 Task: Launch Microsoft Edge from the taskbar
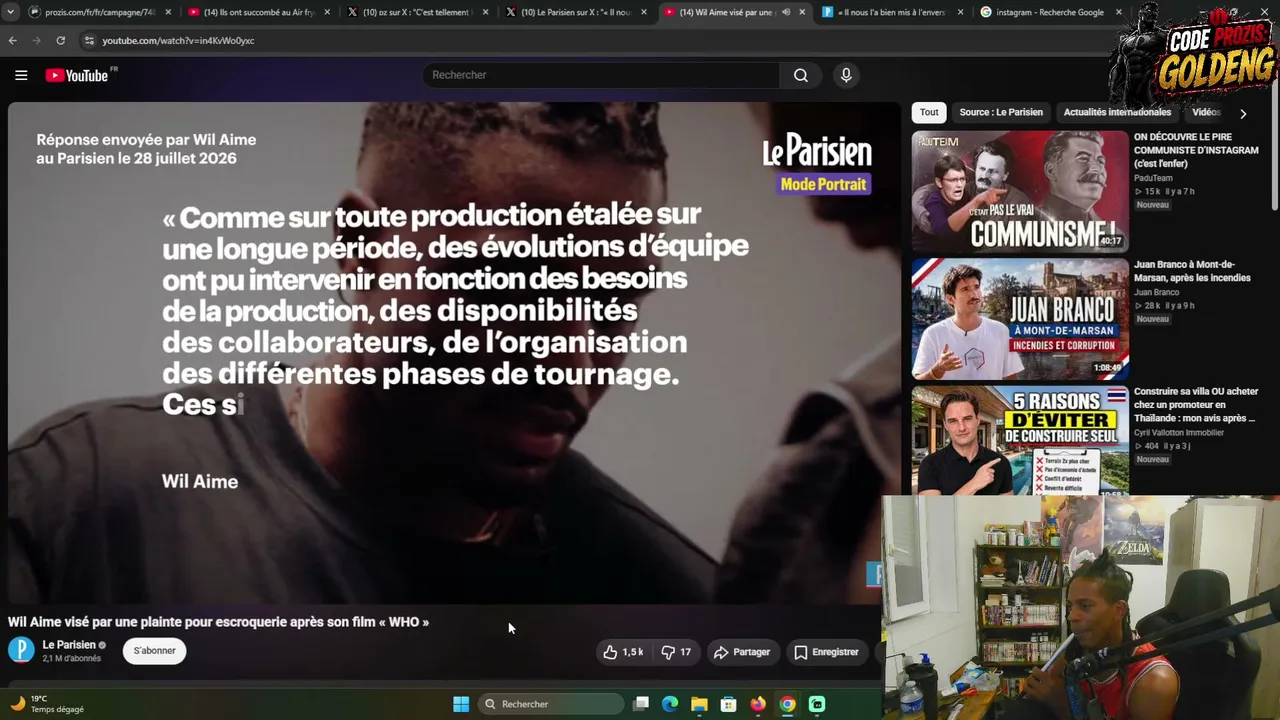tap(670, 704)
